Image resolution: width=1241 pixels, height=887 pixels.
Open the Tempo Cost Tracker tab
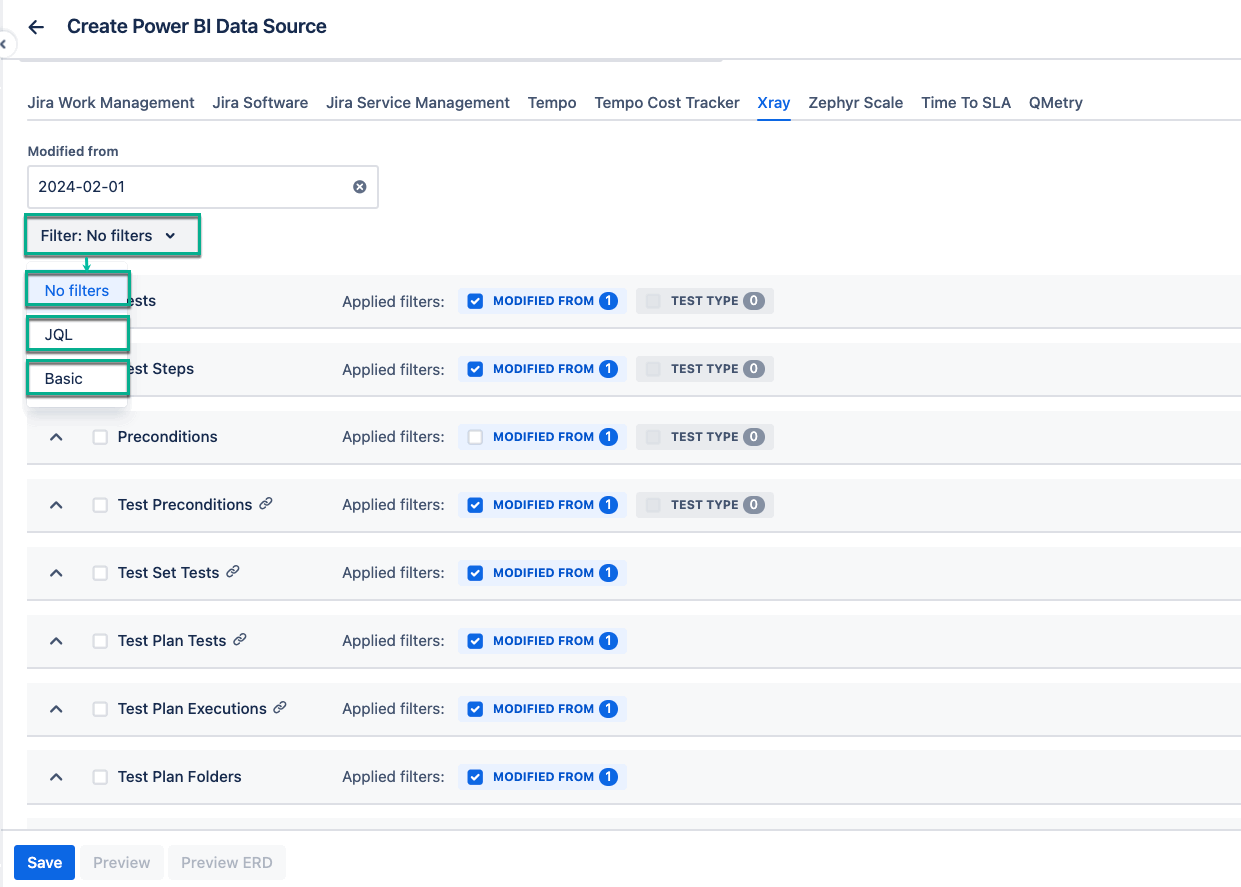(666, 102)
